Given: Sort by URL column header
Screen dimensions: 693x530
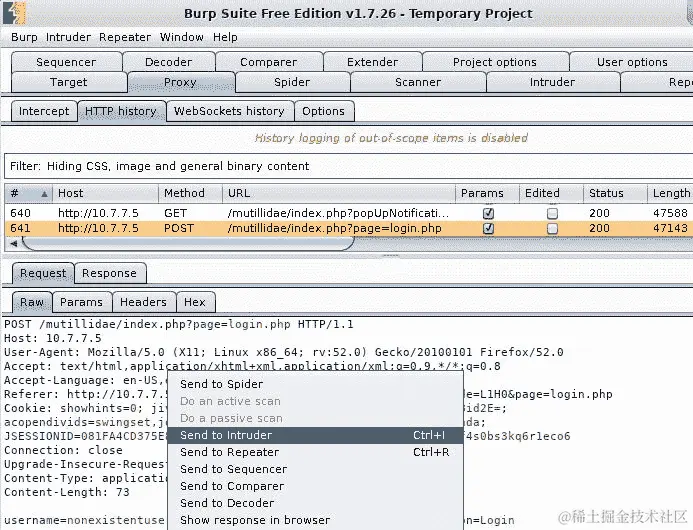Looking at the screenshot, I should point(339,193).
